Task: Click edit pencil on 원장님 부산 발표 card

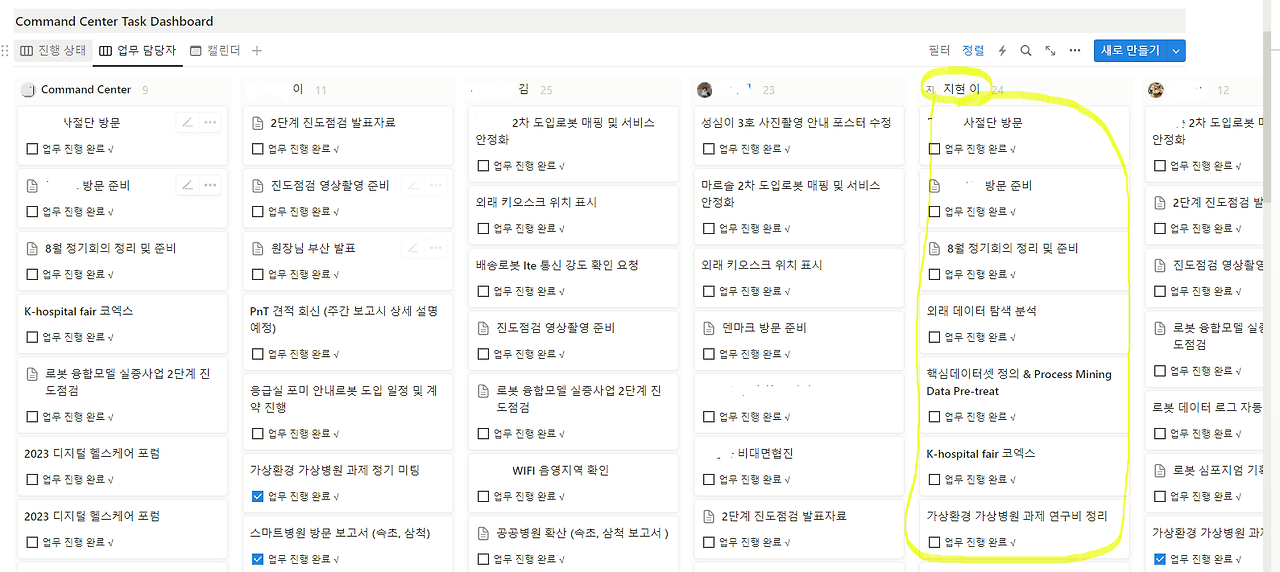Action: [413, 247]
